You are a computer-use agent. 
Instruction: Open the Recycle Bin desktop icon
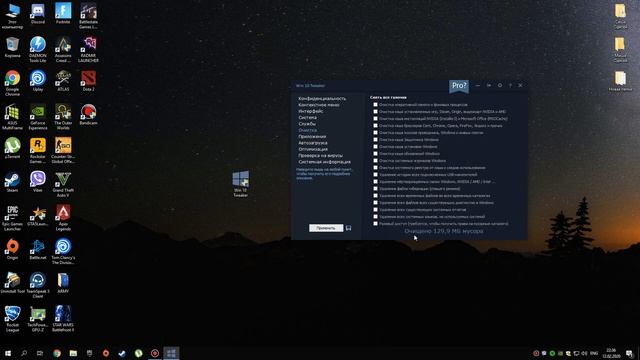pyautogui.click(x=12, y=47)
